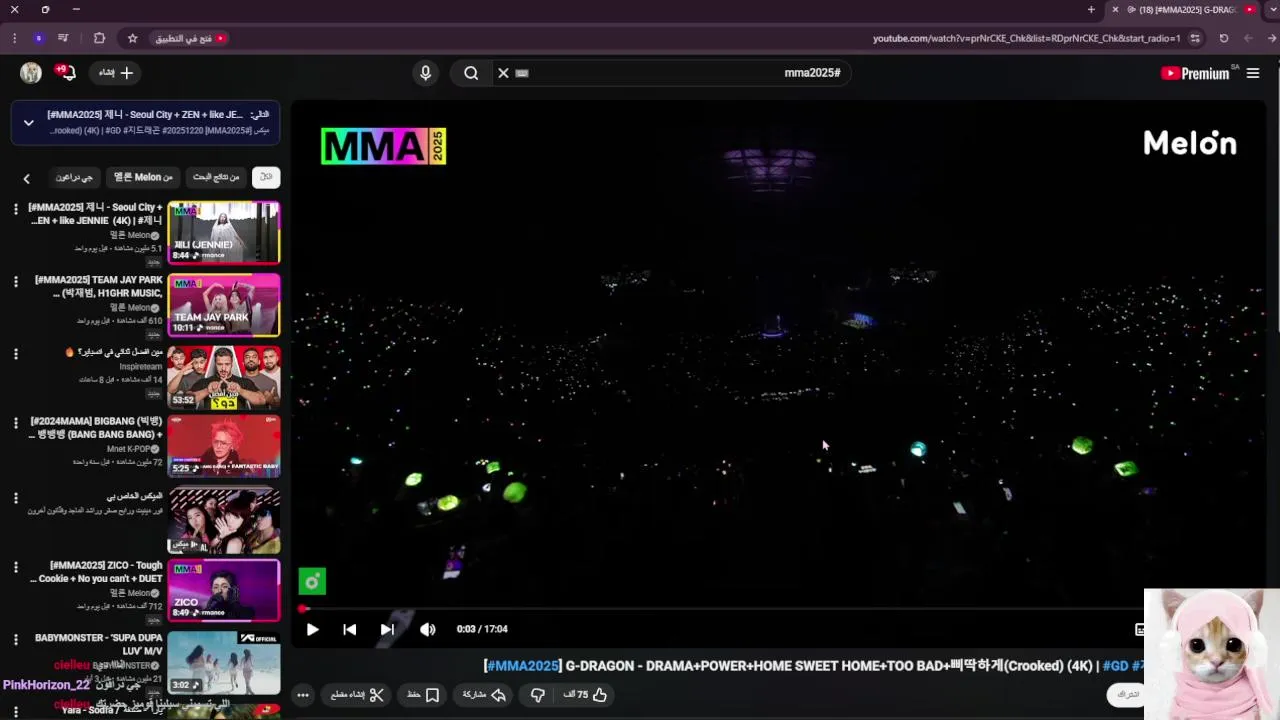
Task: Skip to the next video
Action: [387, 629]
